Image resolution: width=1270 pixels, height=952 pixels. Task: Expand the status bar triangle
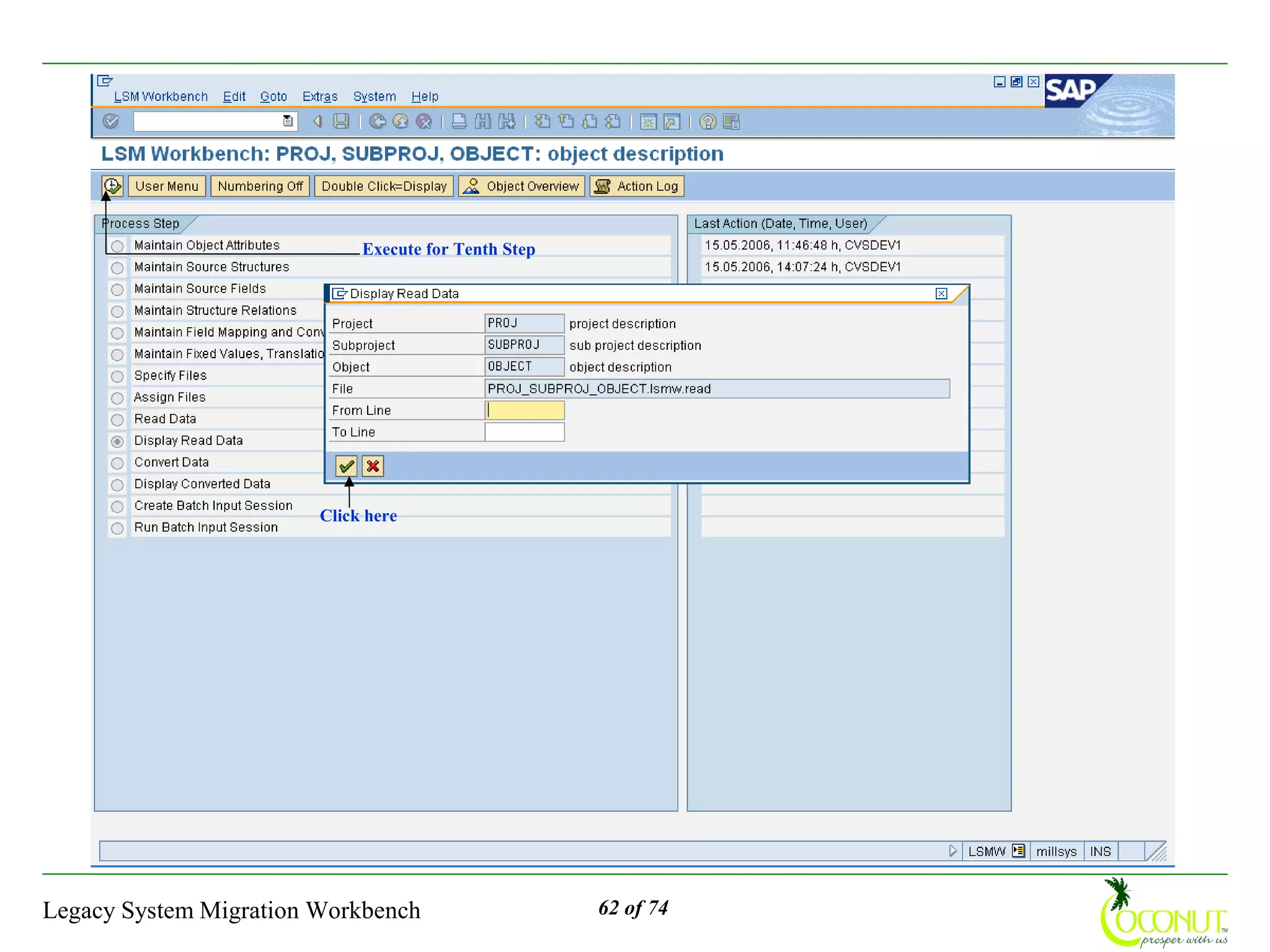(x=953, y=851)
